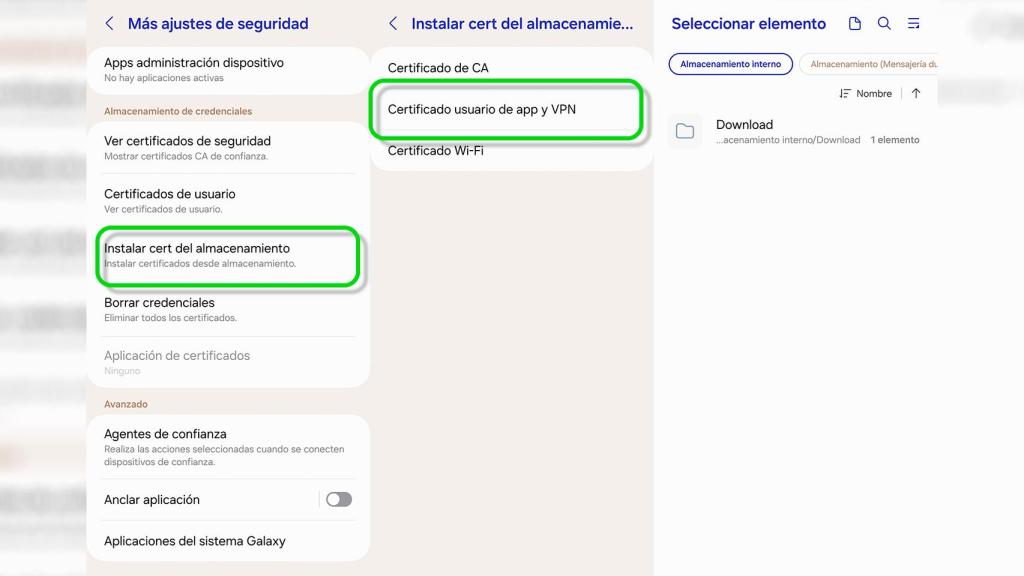Image resolution: width=1024 pixels, height=576 pixels.
Task: Open Certificado usuario de app y VPN
Action: click(x=484, y=109)
